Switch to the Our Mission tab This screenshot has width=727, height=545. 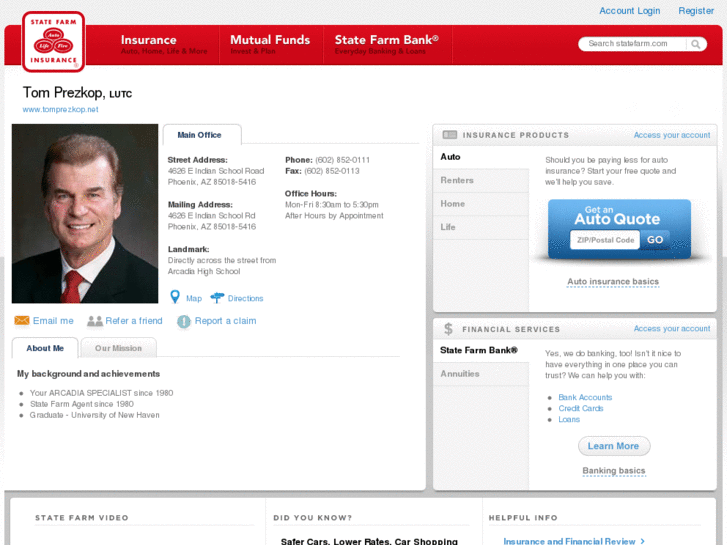coord(118,348)
